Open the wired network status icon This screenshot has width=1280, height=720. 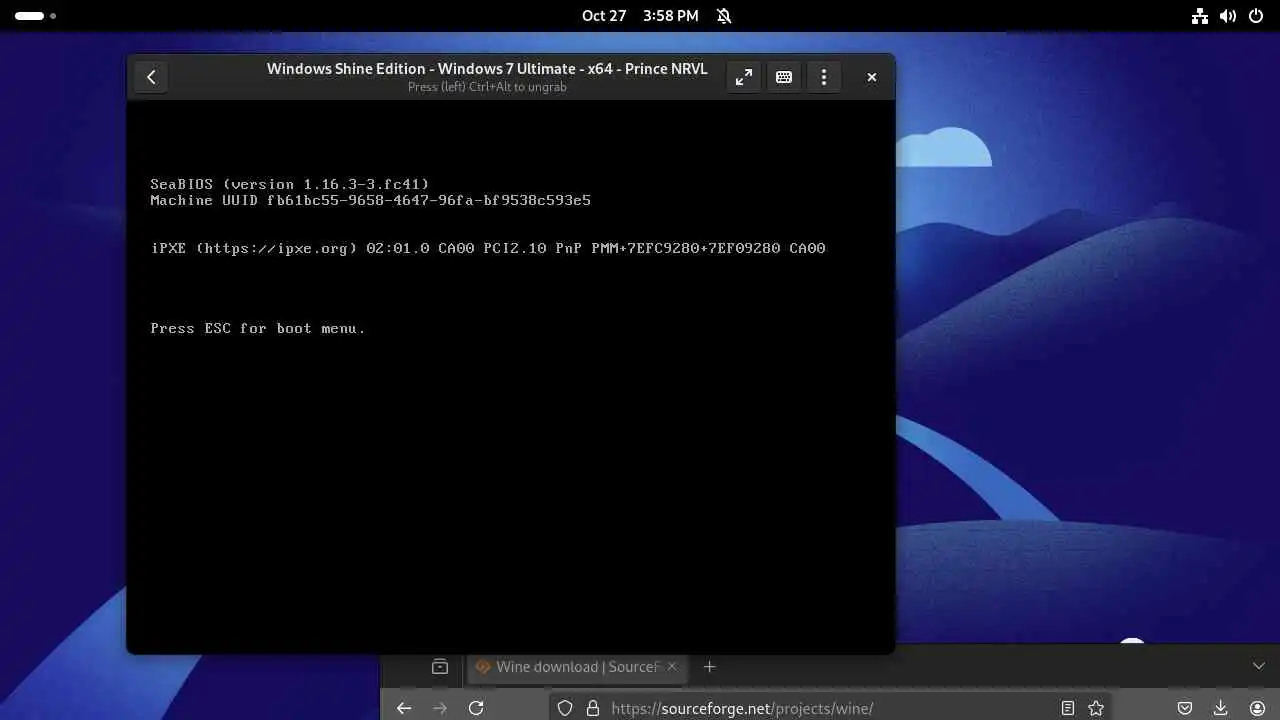tap(1200, 16)
